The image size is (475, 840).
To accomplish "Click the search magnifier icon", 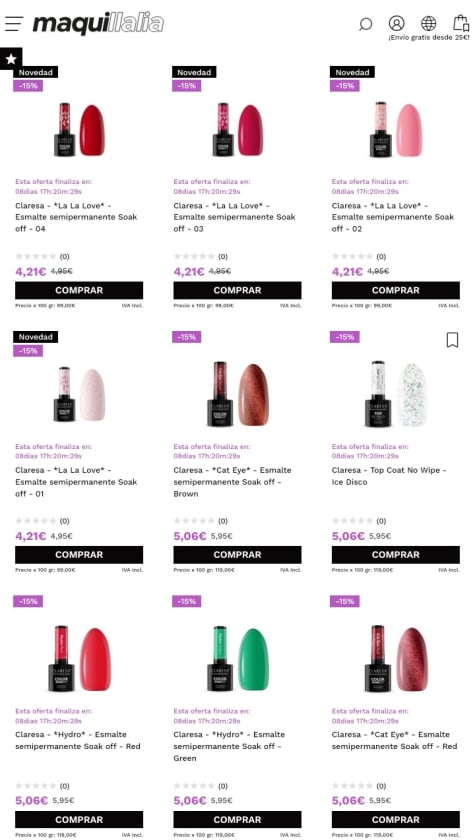I will point(365,24).
